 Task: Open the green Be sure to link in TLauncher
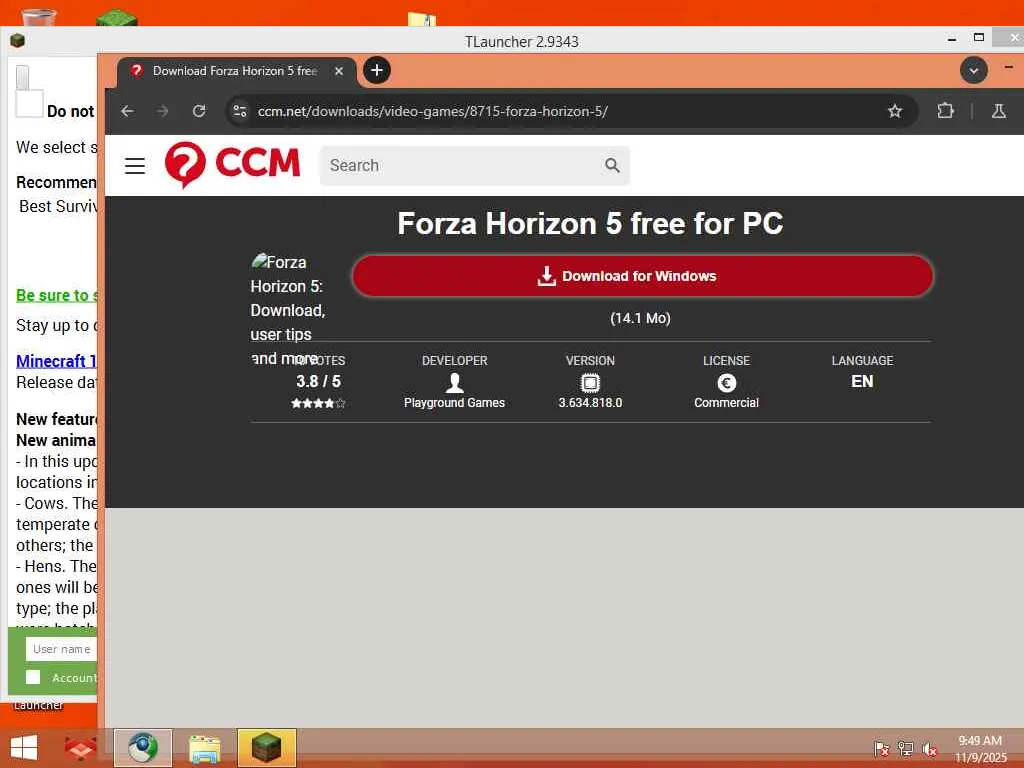tap(57, 295)
